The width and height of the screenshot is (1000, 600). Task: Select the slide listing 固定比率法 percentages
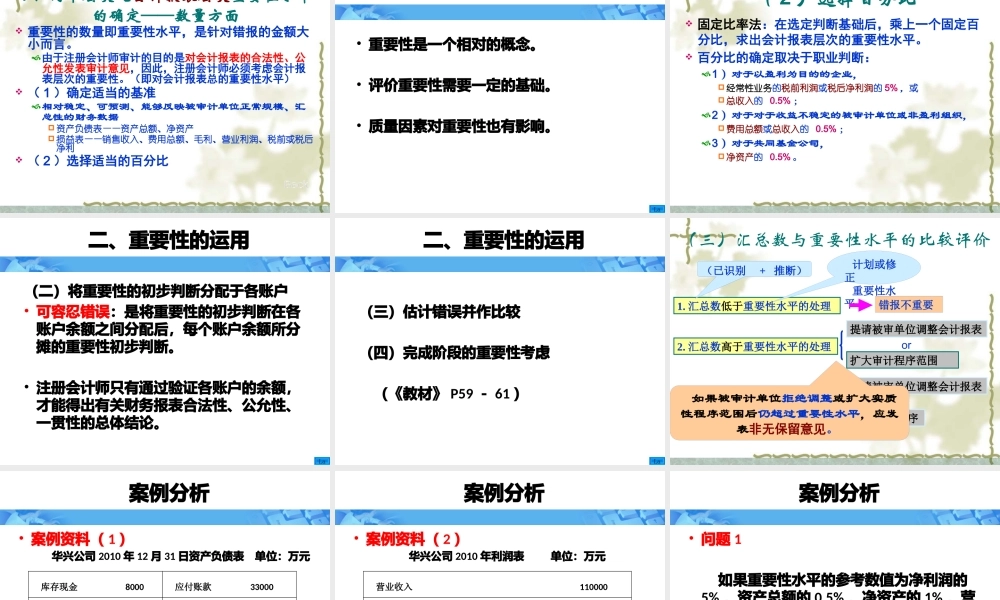(x=835, y=106)
